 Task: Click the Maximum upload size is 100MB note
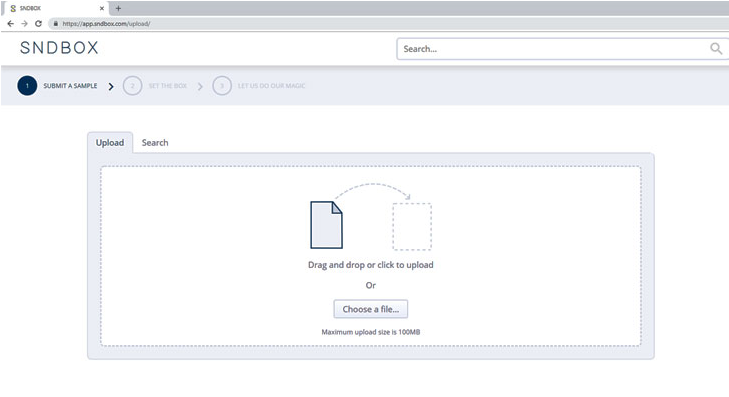371,332
